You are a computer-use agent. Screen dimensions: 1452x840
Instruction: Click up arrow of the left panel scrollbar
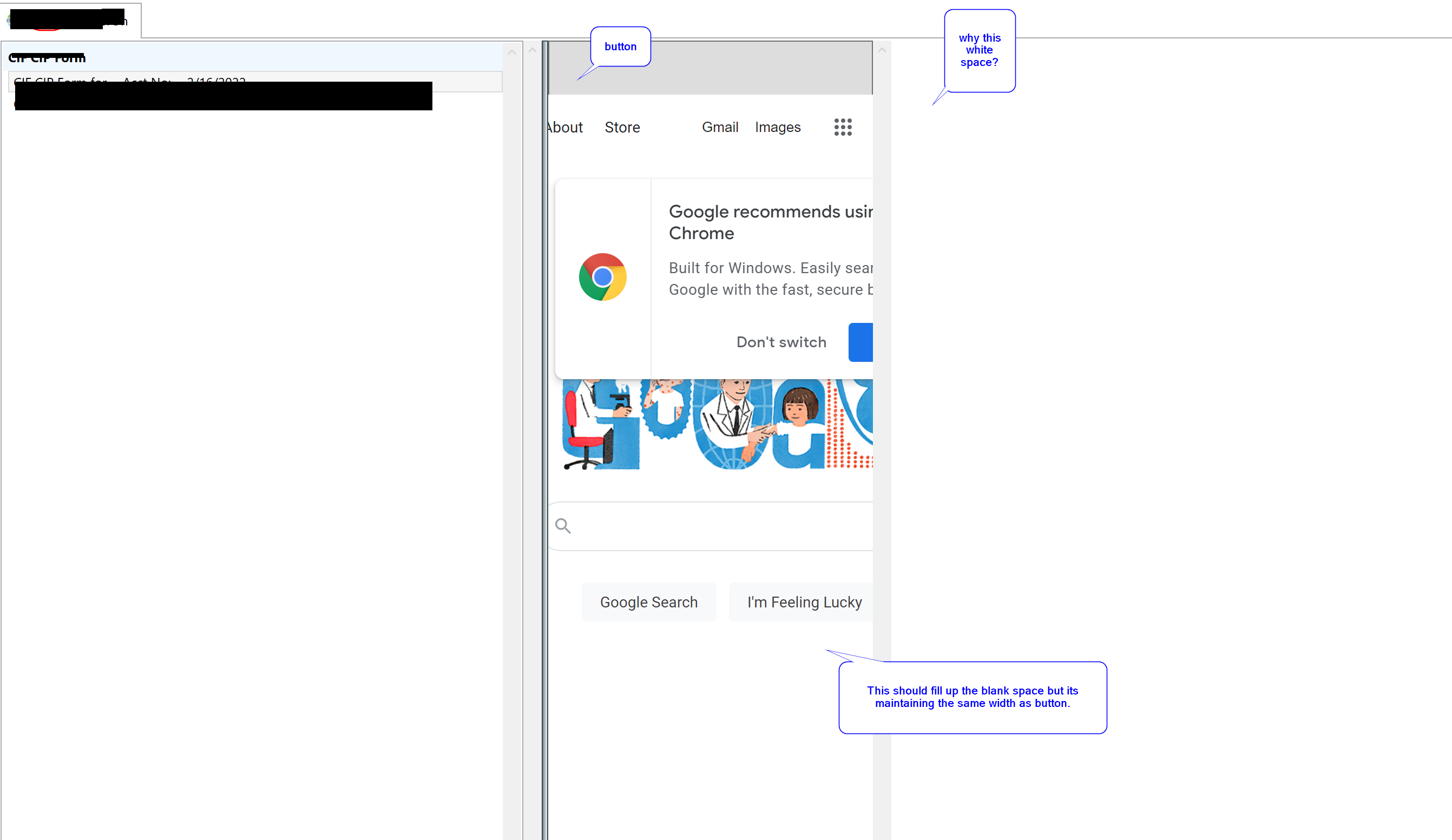(x=511, y=52)
